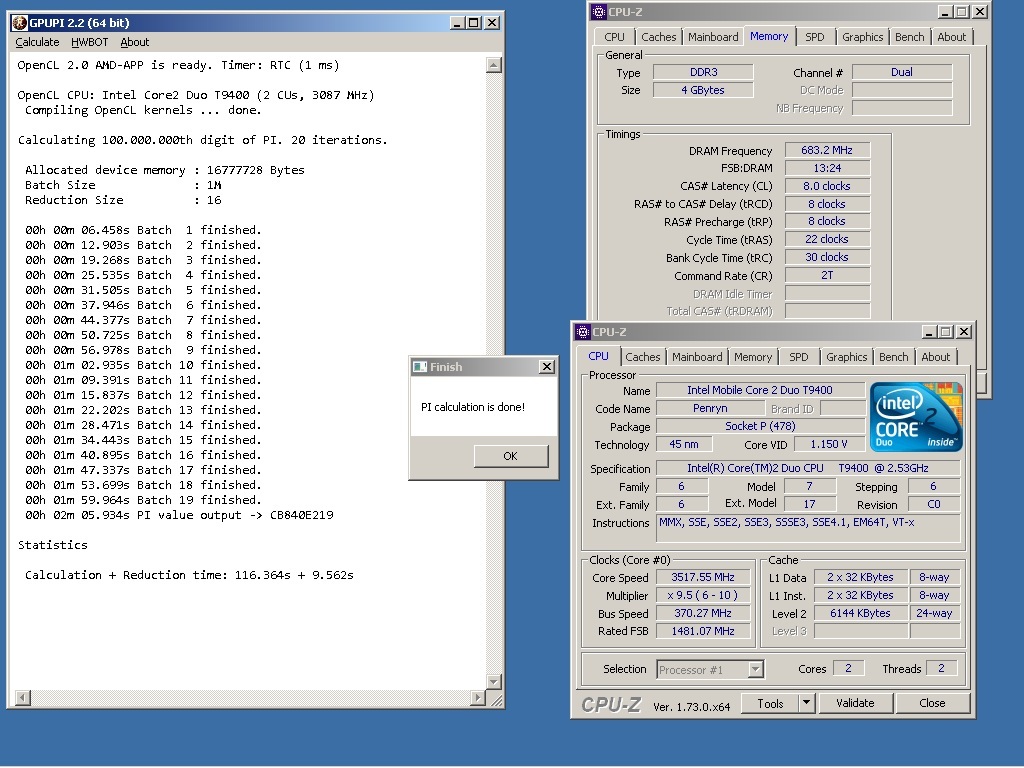Open Mainboard tab in front CPU-Z window

pos(697,357)
